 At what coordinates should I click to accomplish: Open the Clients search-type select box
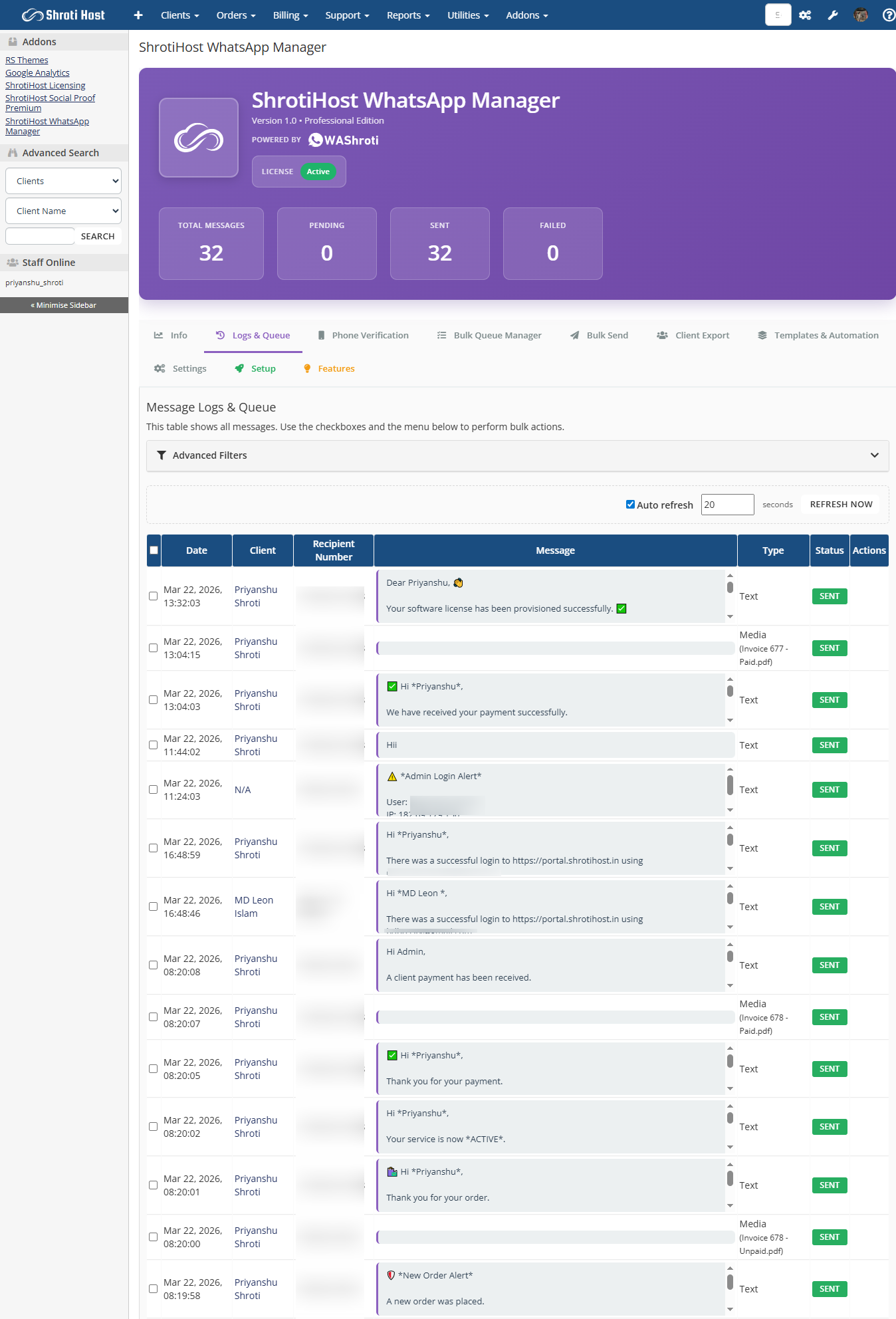(x=63, y=181)
